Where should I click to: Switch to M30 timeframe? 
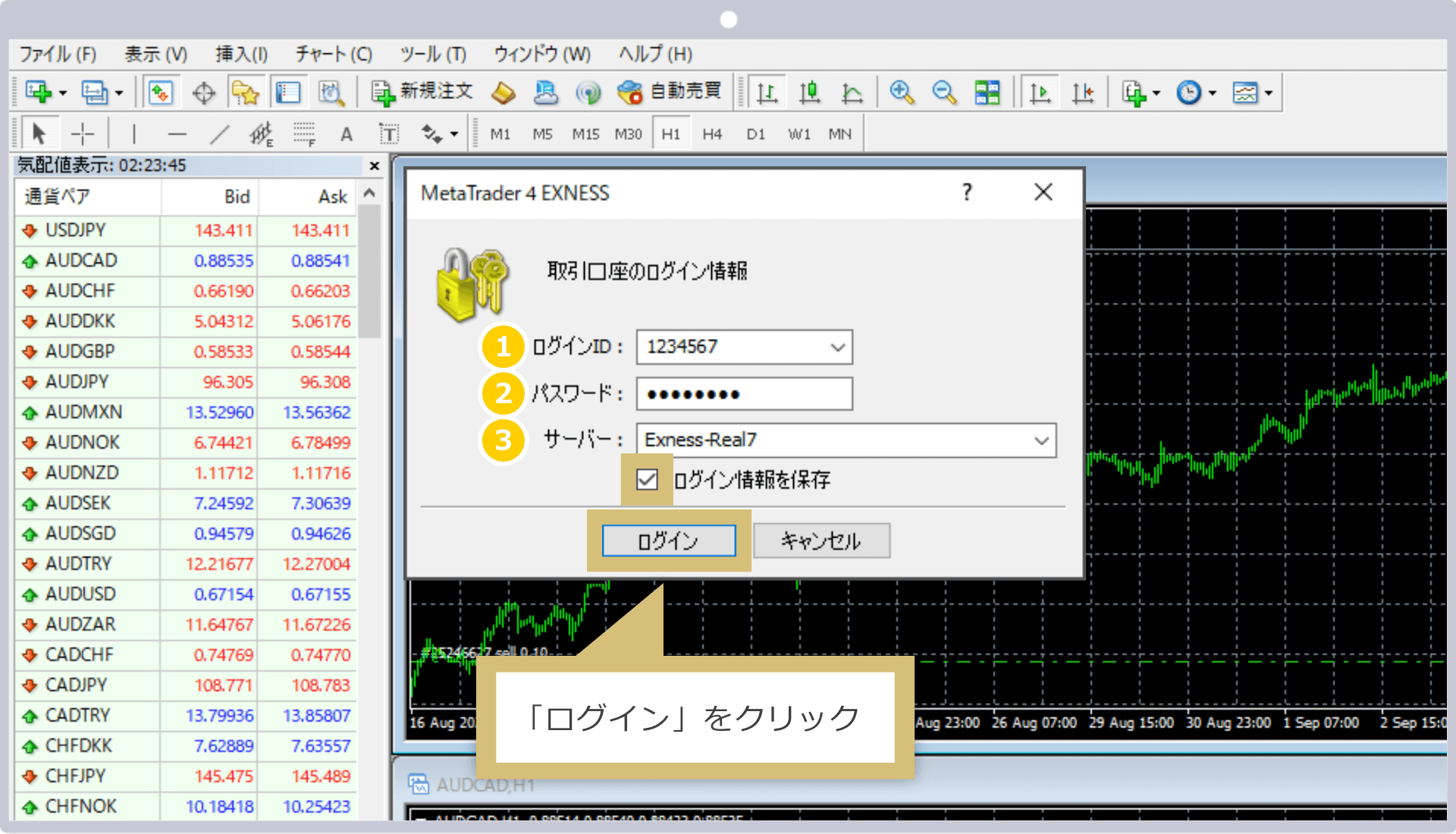point(628,134)
